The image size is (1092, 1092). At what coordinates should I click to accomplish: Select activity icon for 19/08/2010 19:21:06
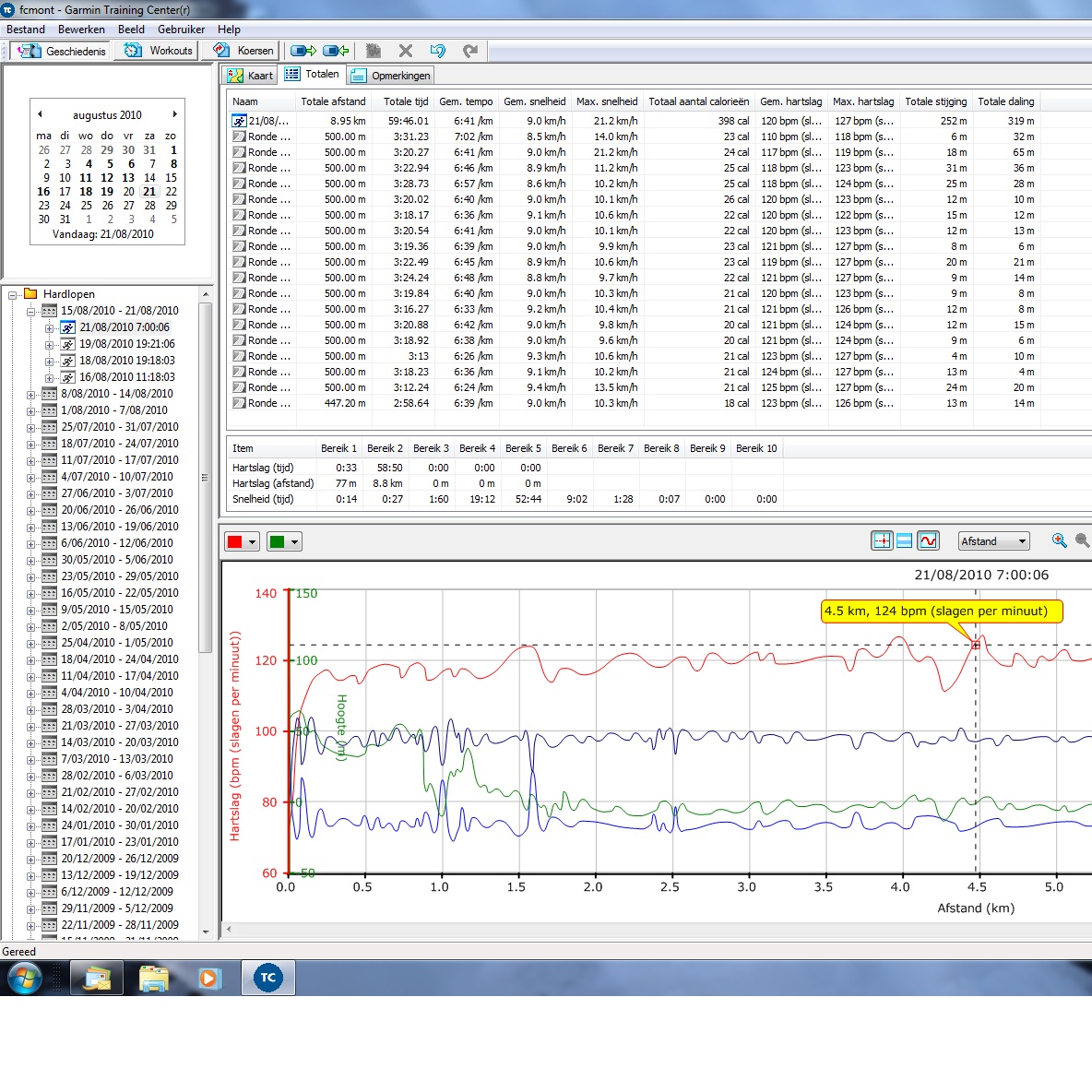pos(67,344)
